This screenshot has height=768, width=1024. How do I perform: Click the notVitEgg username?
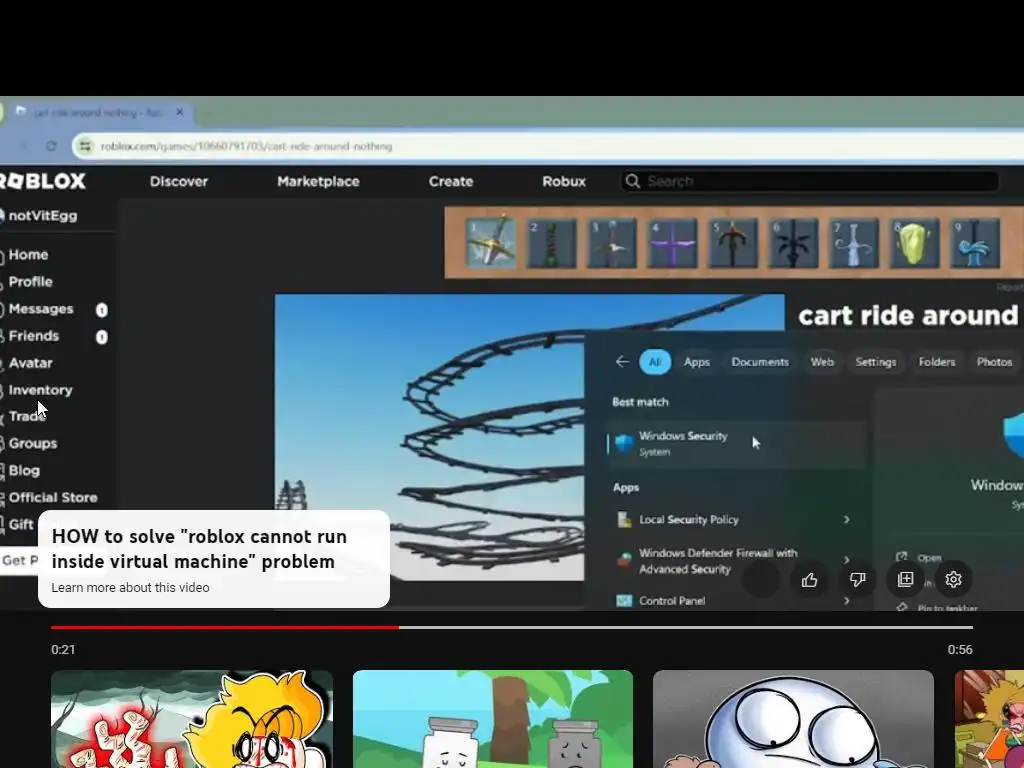(x=42, y=216)
